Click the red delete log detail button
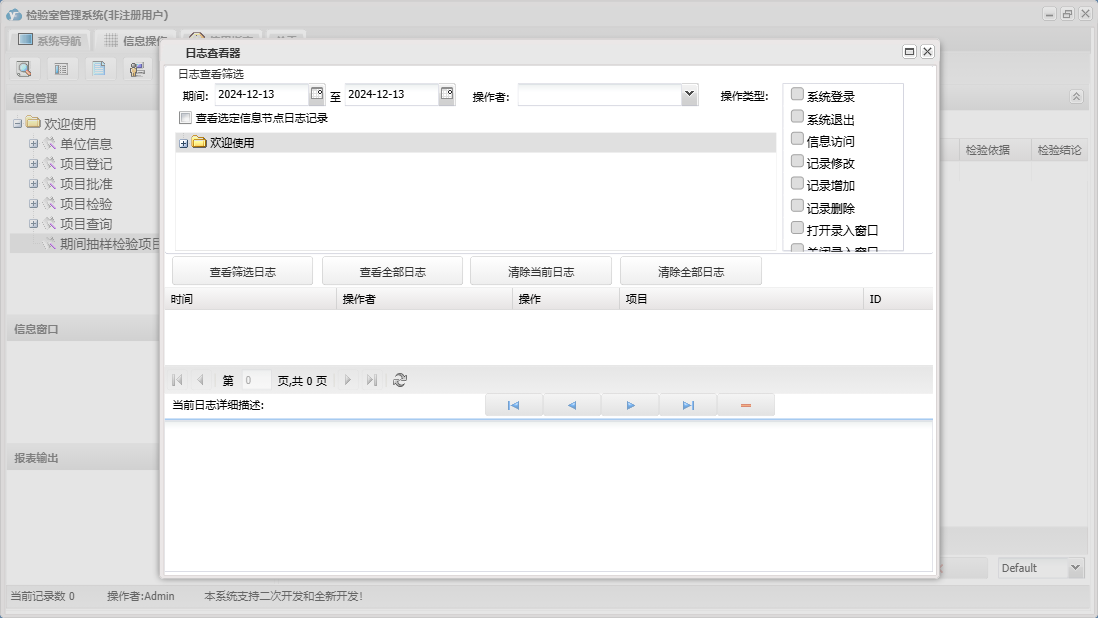 (746, 405)
